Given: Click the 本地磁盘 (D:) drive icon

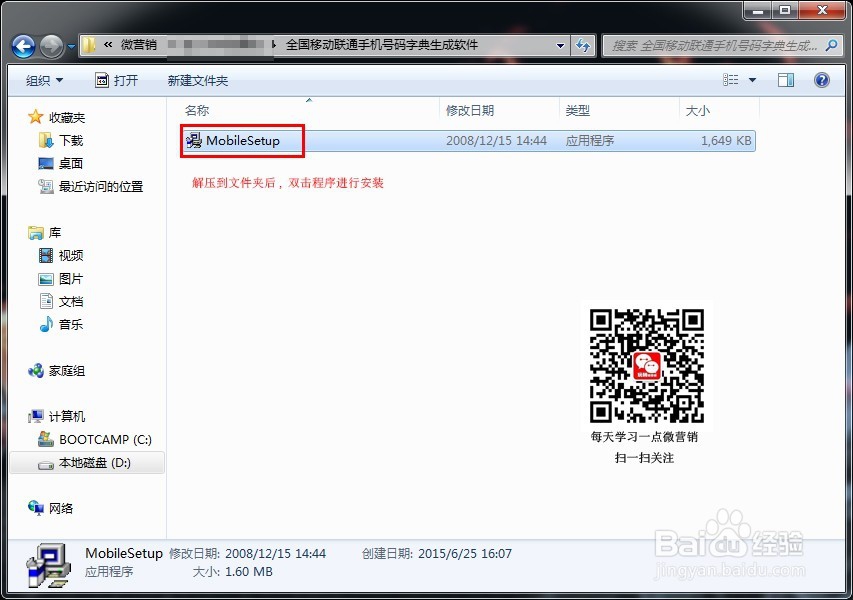Looking at the screenshot, I should pyautogui.click(x=46, y=465).
